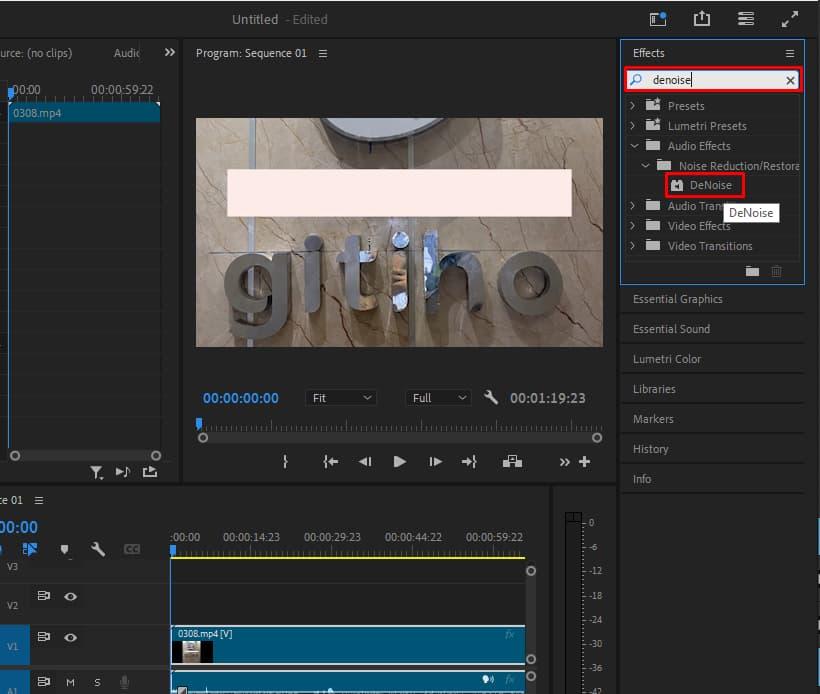Screen dimensions: 820x694
Task: Click the Quick Export share icon
Action: (x=701, y=18)
